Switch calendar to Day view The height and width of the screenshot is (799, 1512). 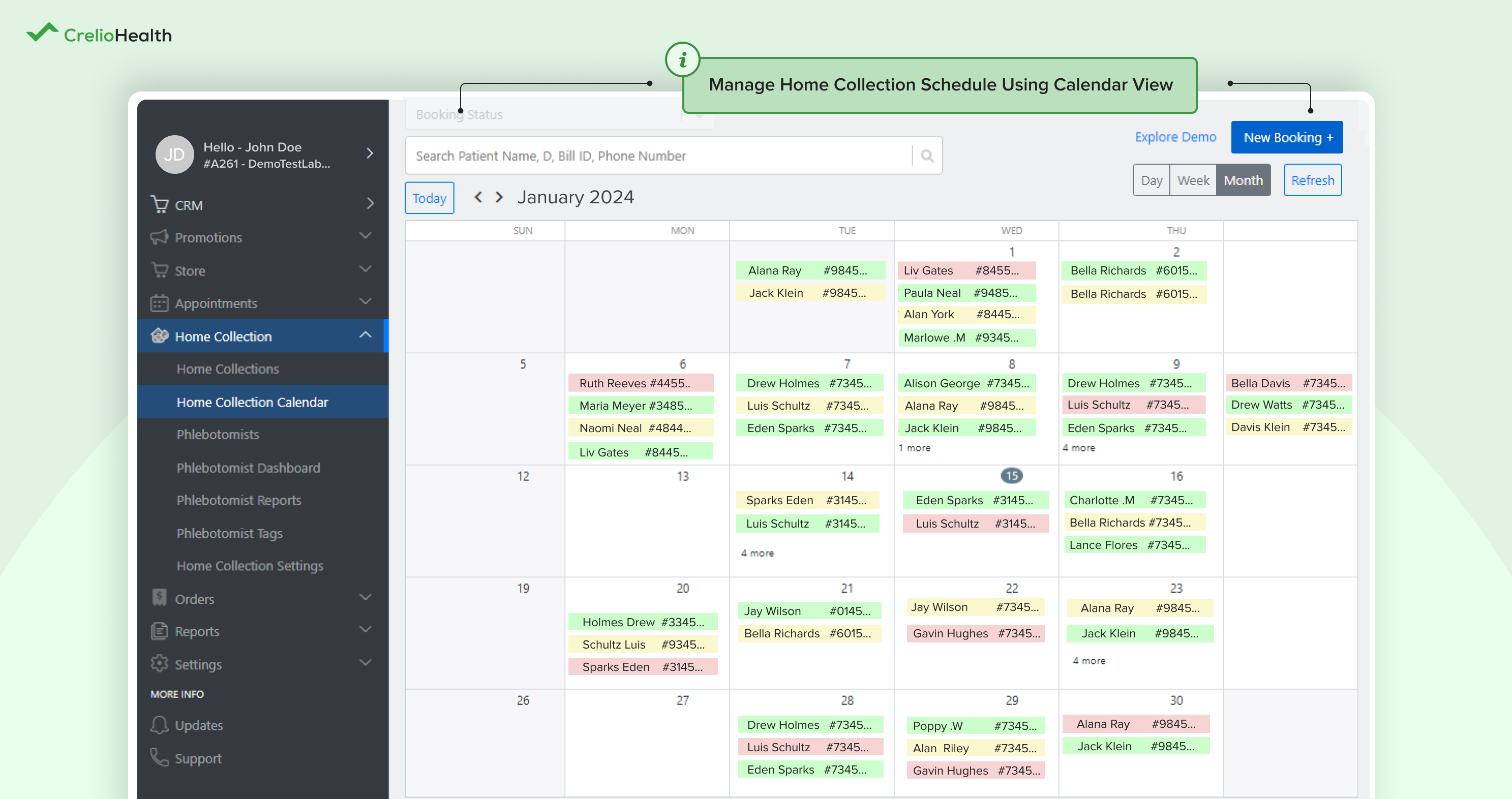(1151, 179)
